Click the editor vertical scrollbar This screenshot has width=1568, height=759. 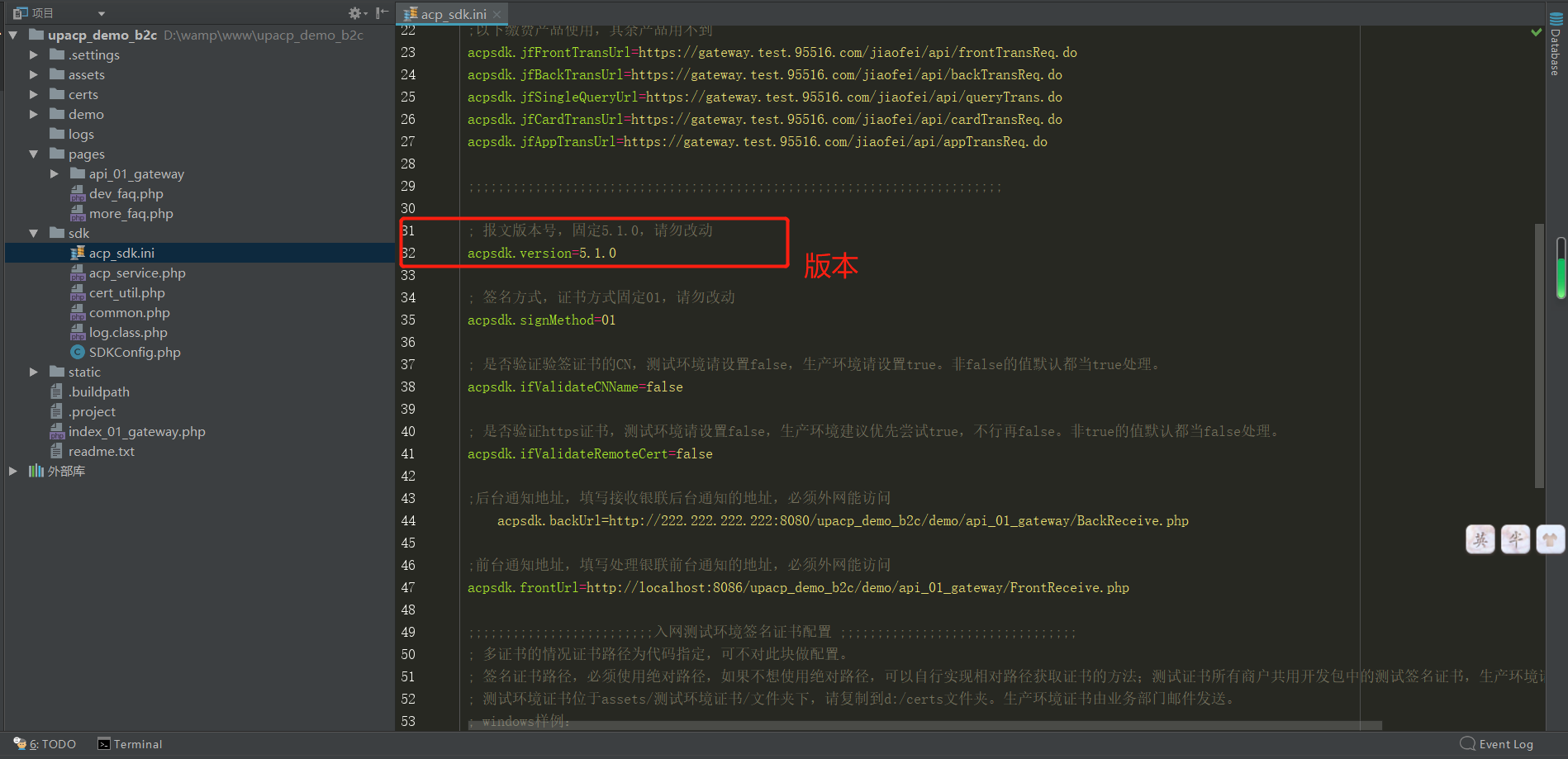1539,355
